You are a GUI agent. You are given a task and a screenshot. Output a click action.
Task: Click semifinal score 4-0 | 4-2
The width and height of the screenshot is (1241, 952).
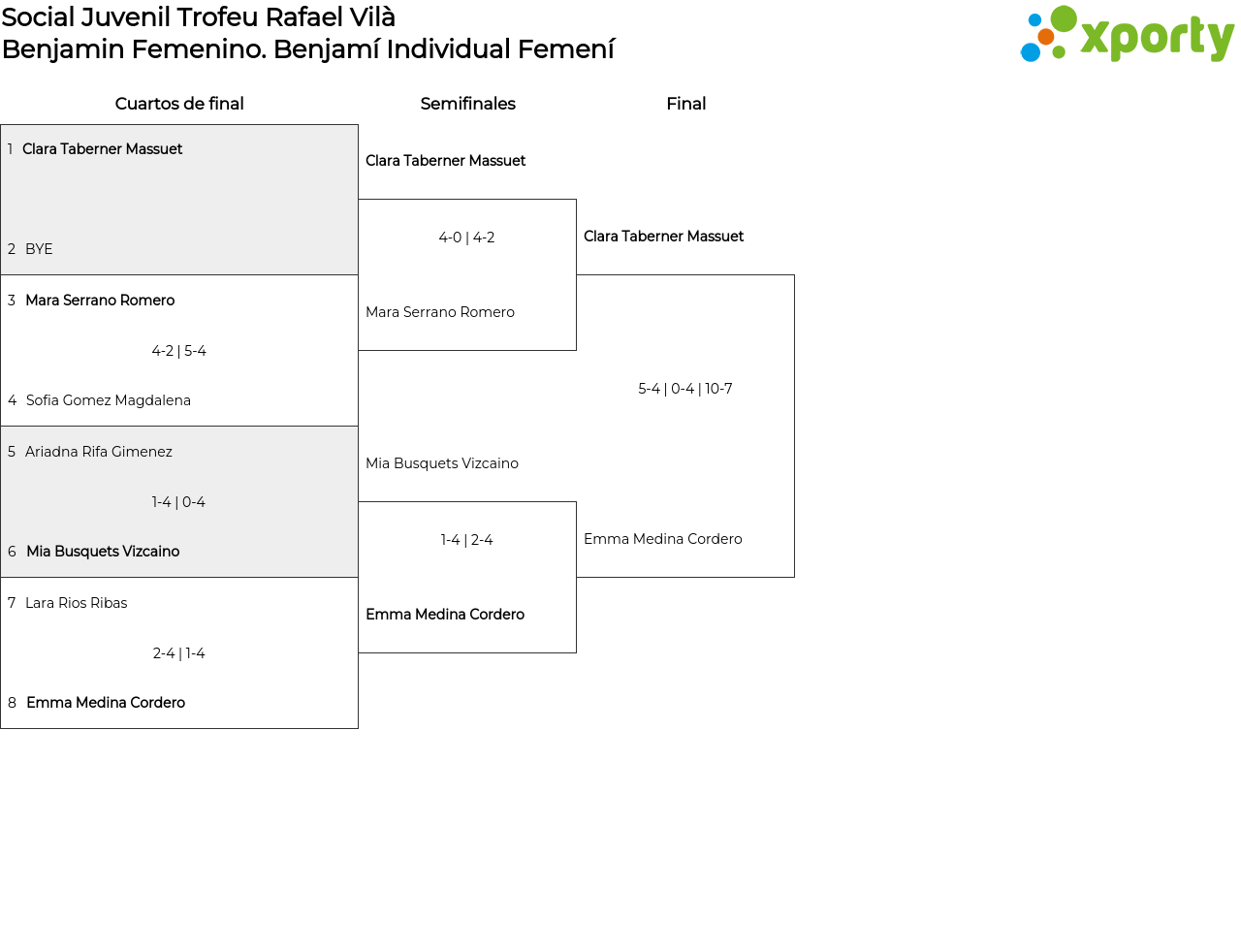(x=466, y=238)
